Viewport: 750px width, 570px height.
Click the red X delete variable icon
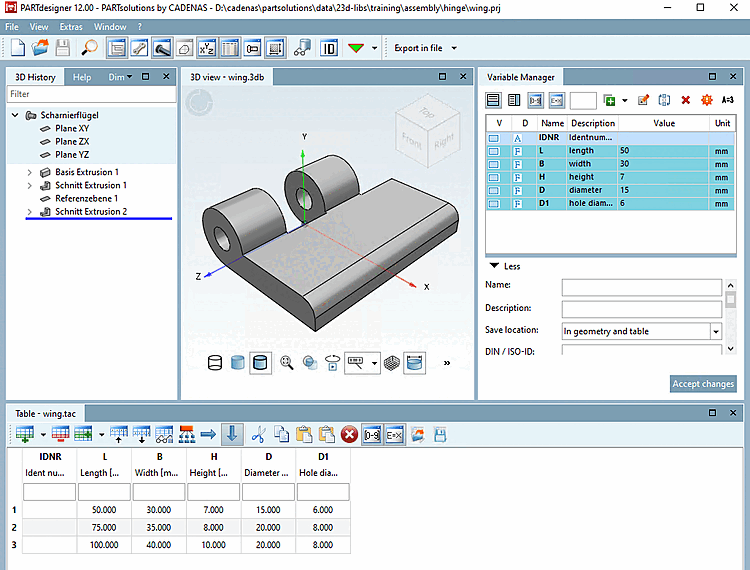point(685,100)
